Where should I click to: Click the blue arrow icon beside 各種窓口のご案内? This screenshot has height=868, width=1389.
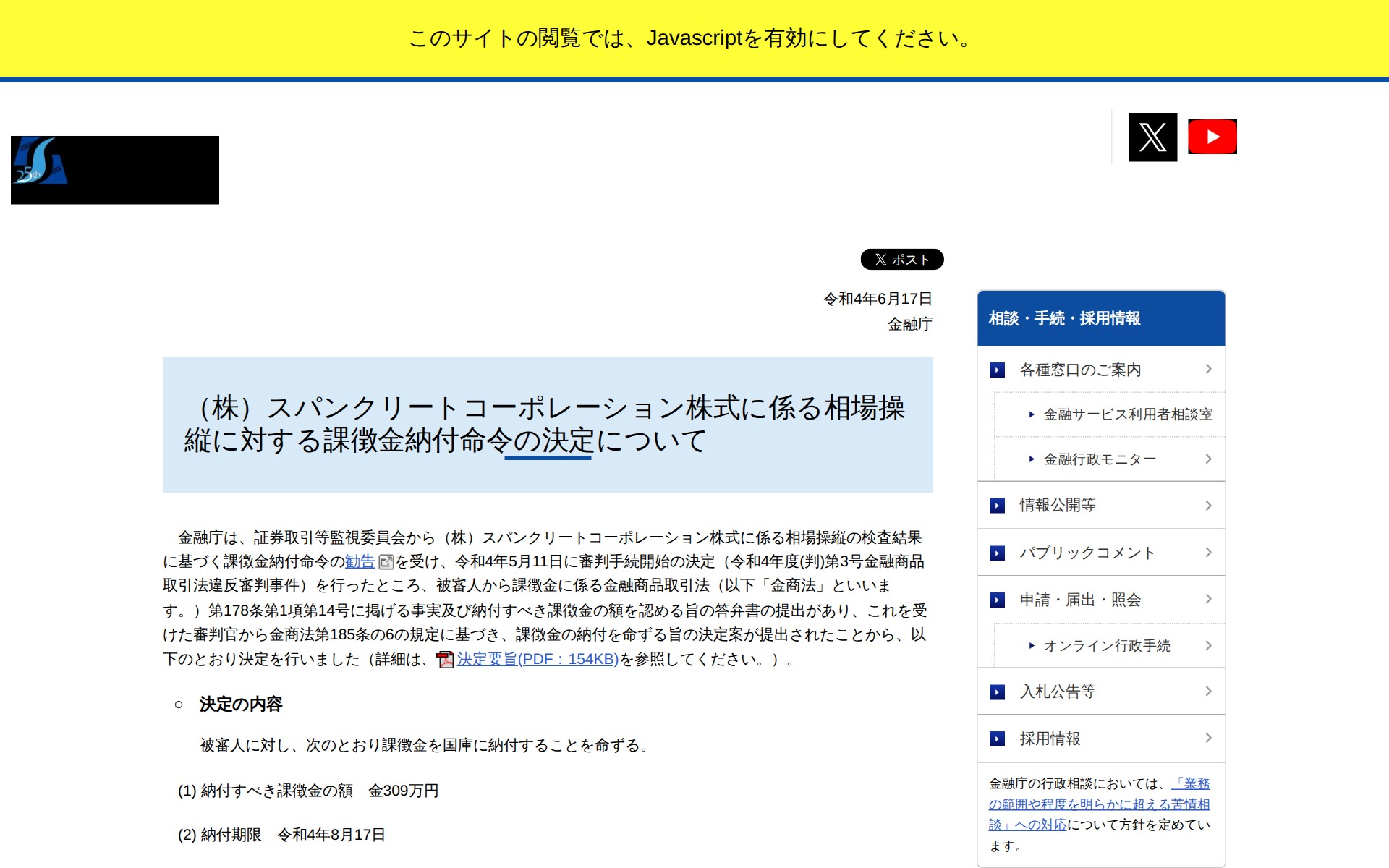point(997,370)
